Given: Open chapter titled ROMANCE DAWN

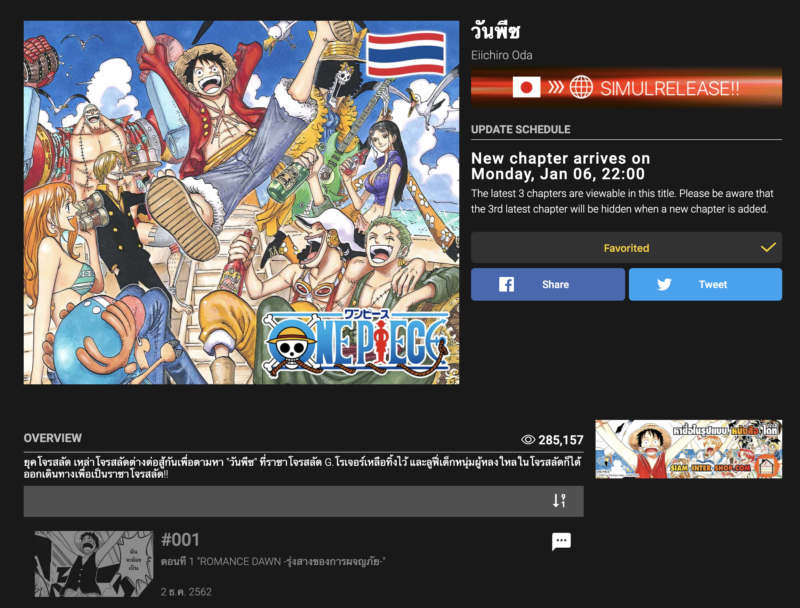Looking at the screenshot, I should point(273,562).
